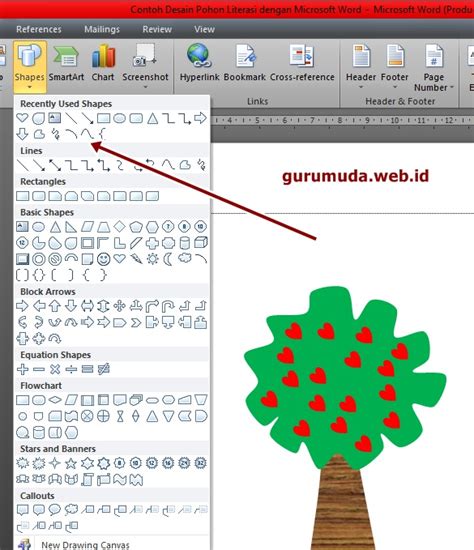Image resolution: width=474 pixels, height=550 pixels.
Task: Pick the moon shape in Basic Shapes
Action: click(168, 259)
